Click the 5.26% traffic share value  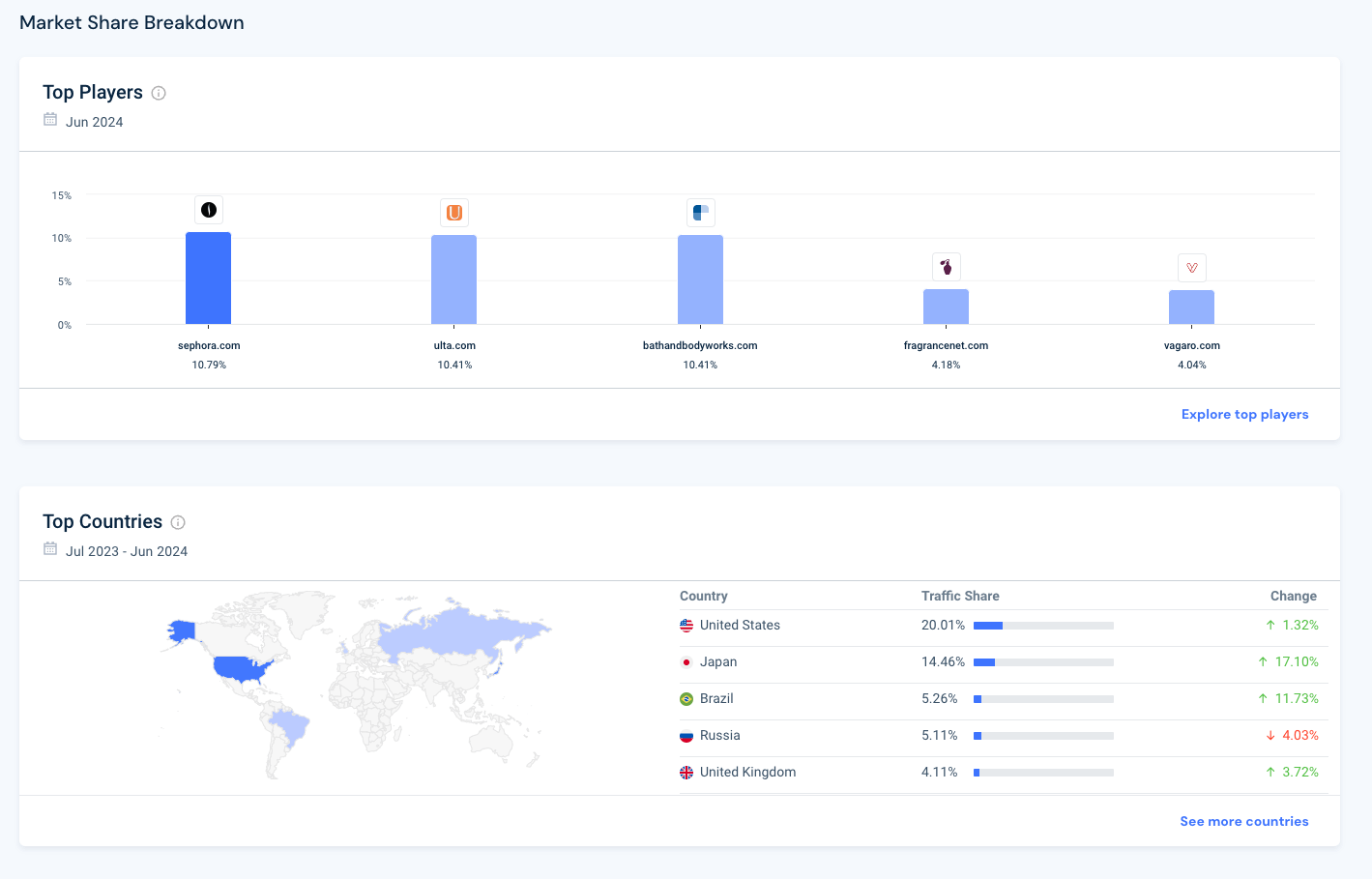point(940,699)
